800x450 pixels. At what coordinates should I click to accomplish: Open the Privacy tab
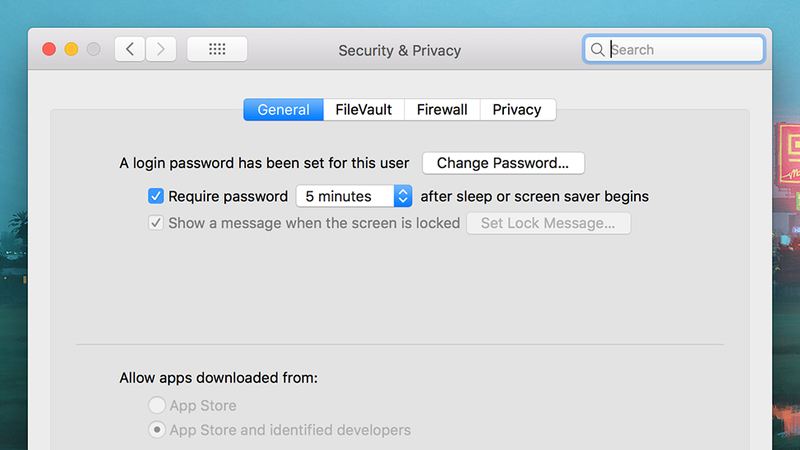(x=517, y=110)
